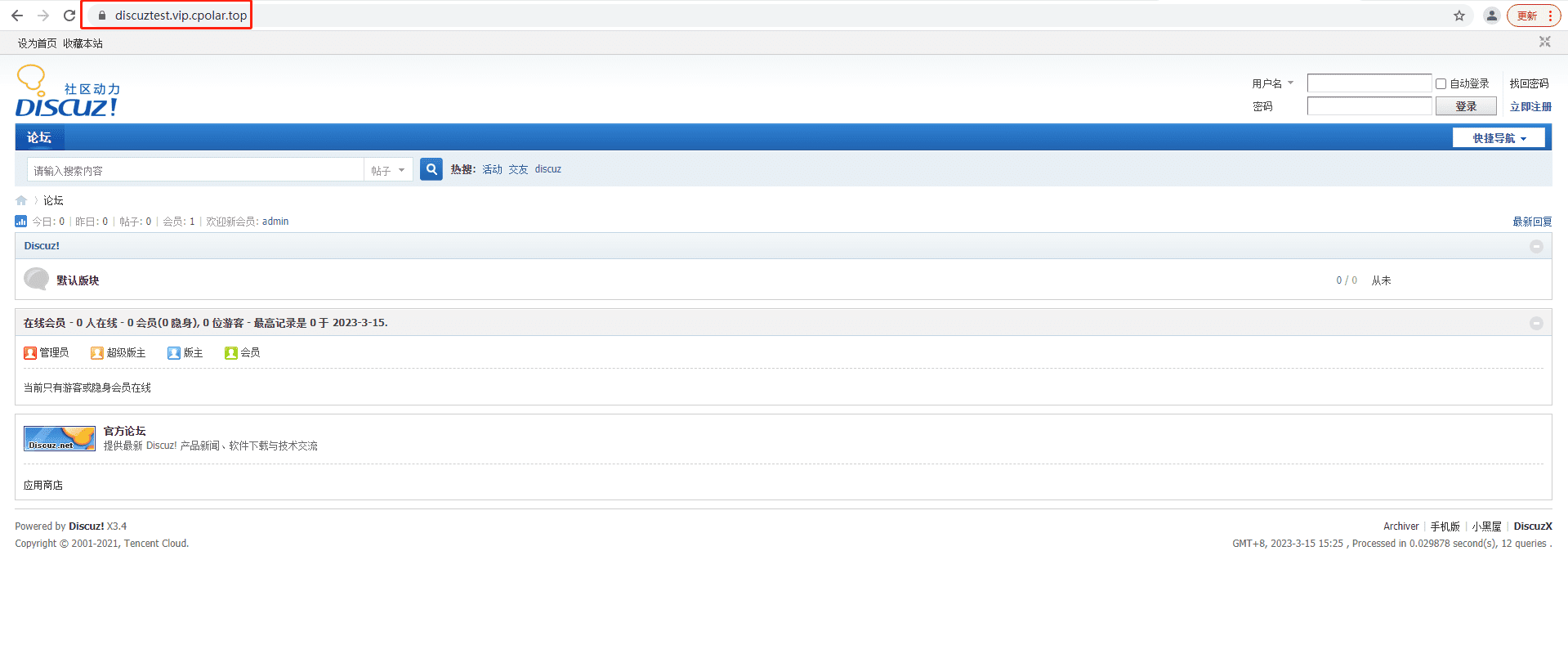
Task: Open the Discuz.net official forum banner
Action: coord(60,438)
